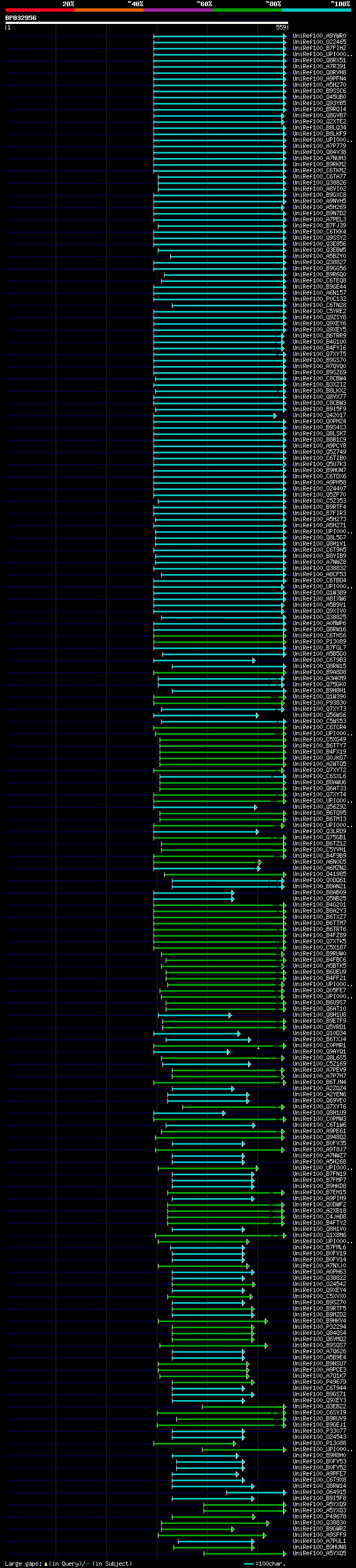Open hit label UniRef100_Q93YB5
356x1568 pixels.
pyautogui.click(x=319, y=103)
